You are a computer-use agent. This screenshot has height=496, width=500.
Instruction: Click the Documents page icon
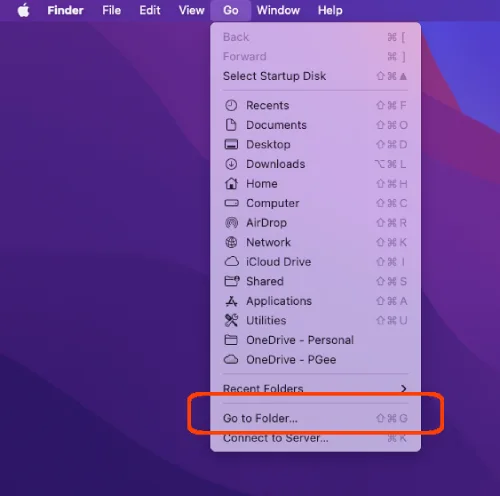click(231, 125)
